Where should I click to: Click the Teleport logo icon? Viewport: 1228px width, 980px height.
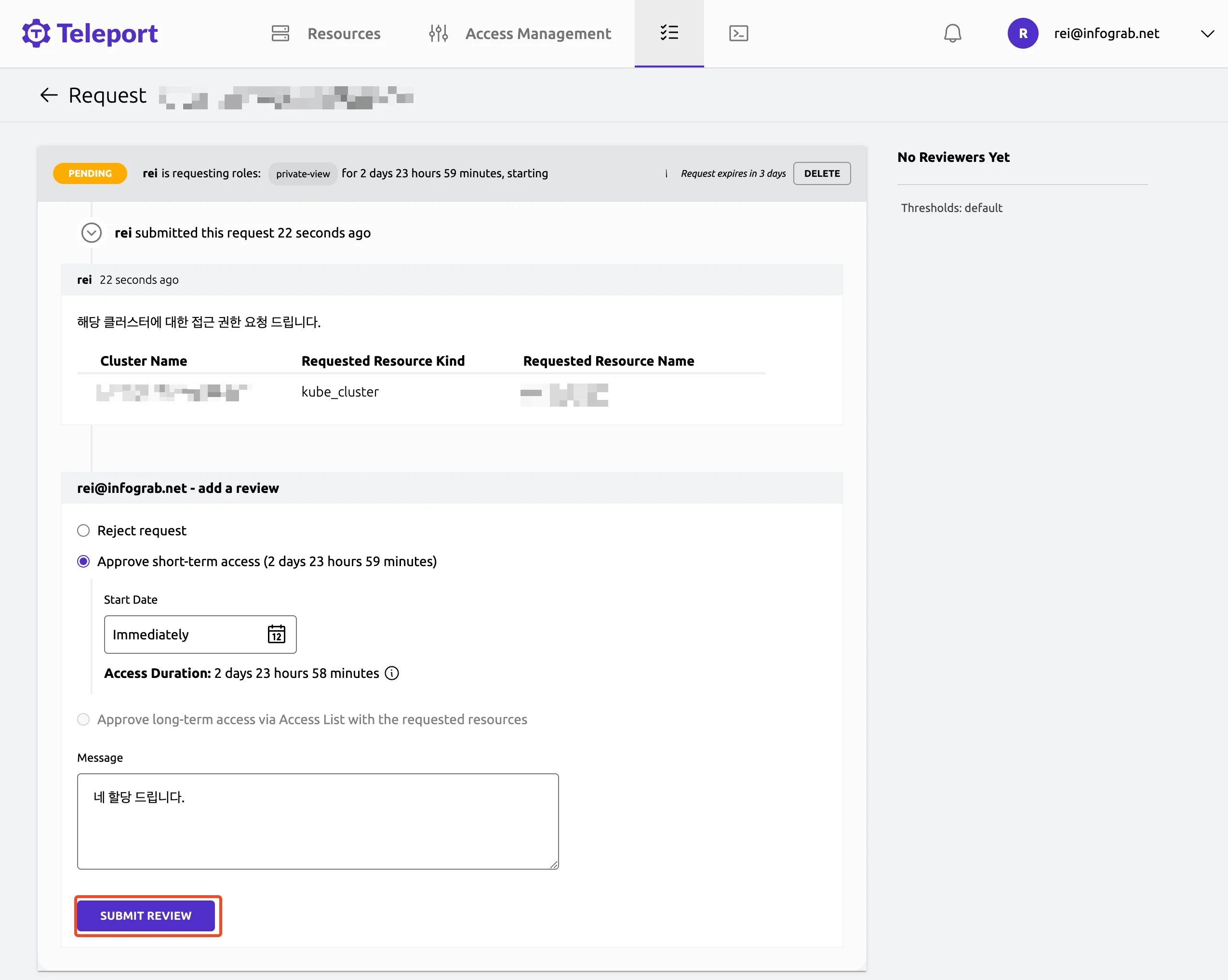[36, 34]
